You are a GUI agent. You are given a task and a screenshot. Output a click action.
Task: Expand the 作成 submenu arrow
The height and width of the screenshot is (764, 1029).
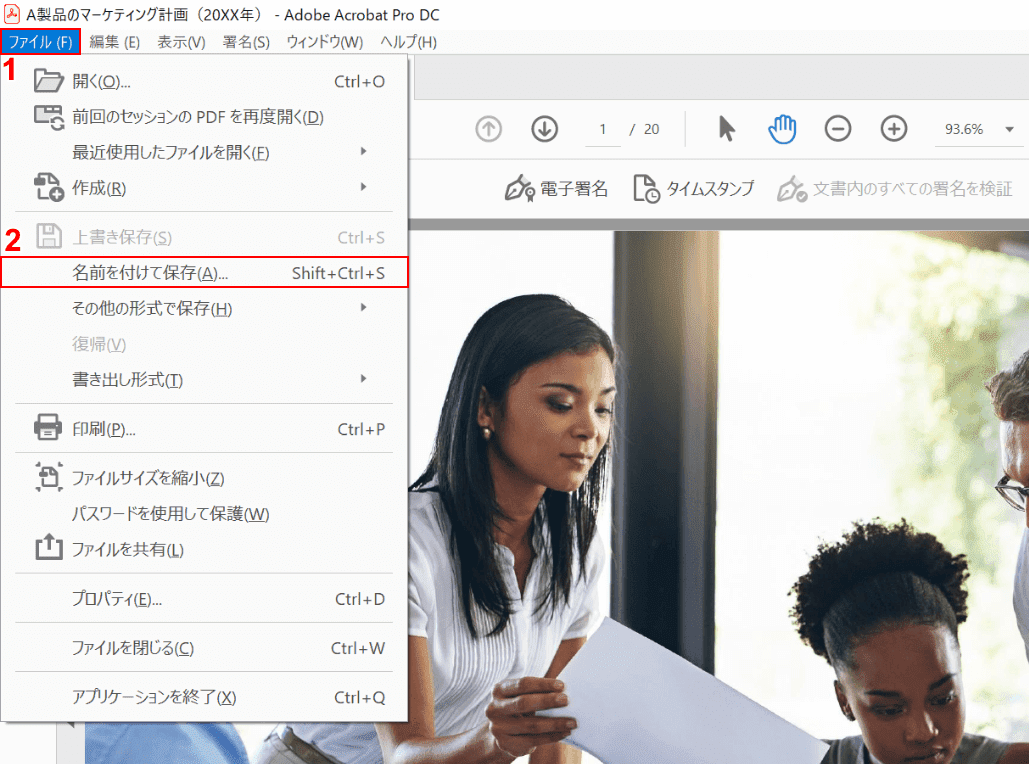[364, 187]
